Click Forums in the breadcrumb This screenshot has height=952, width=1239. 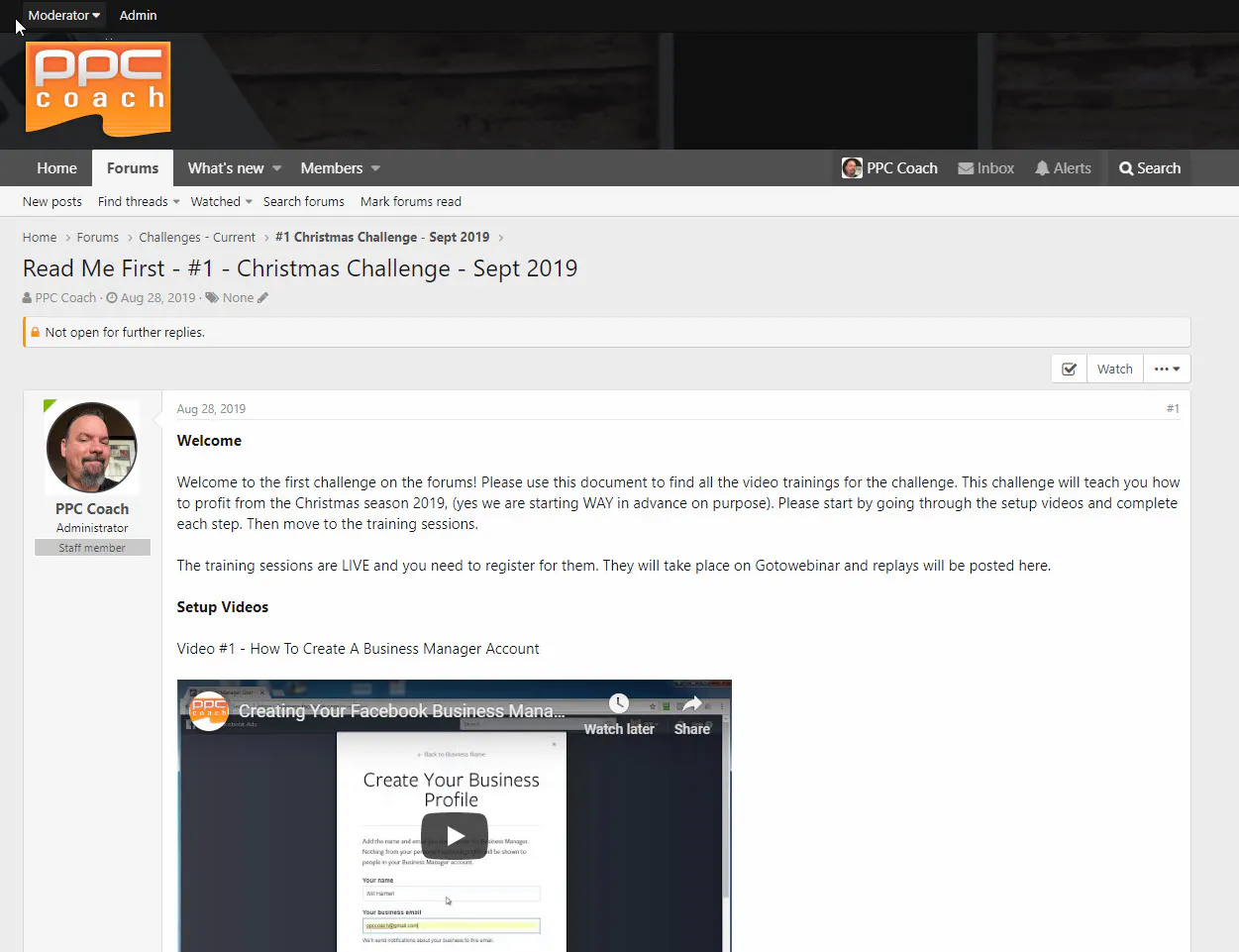(x=98, y=238)
